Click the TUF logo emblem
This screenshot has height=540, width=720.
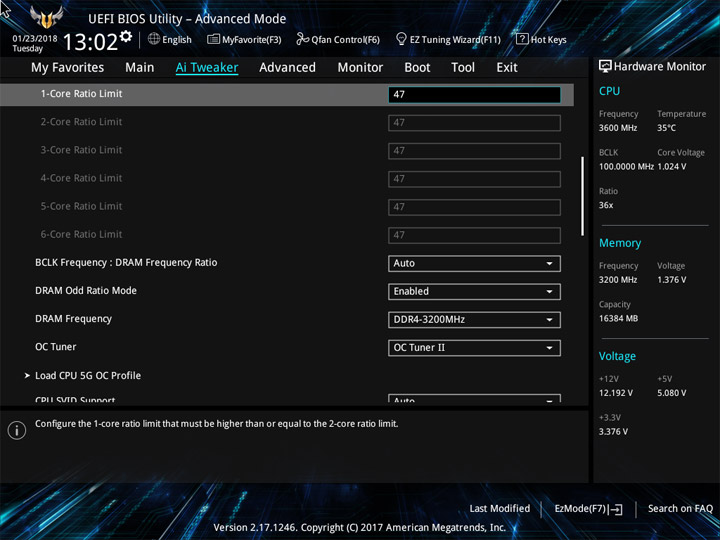46,17
